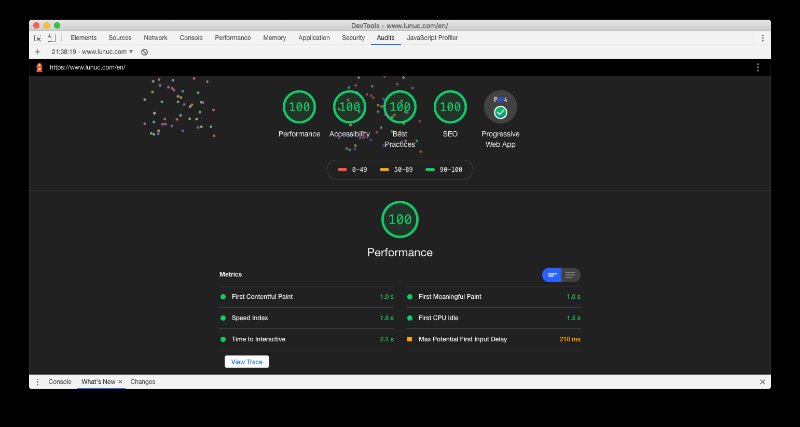Viewport: 800px width, 427px height.
Task: Click the Lighthouse logo icon beside the URL
Action: [39, 67]
